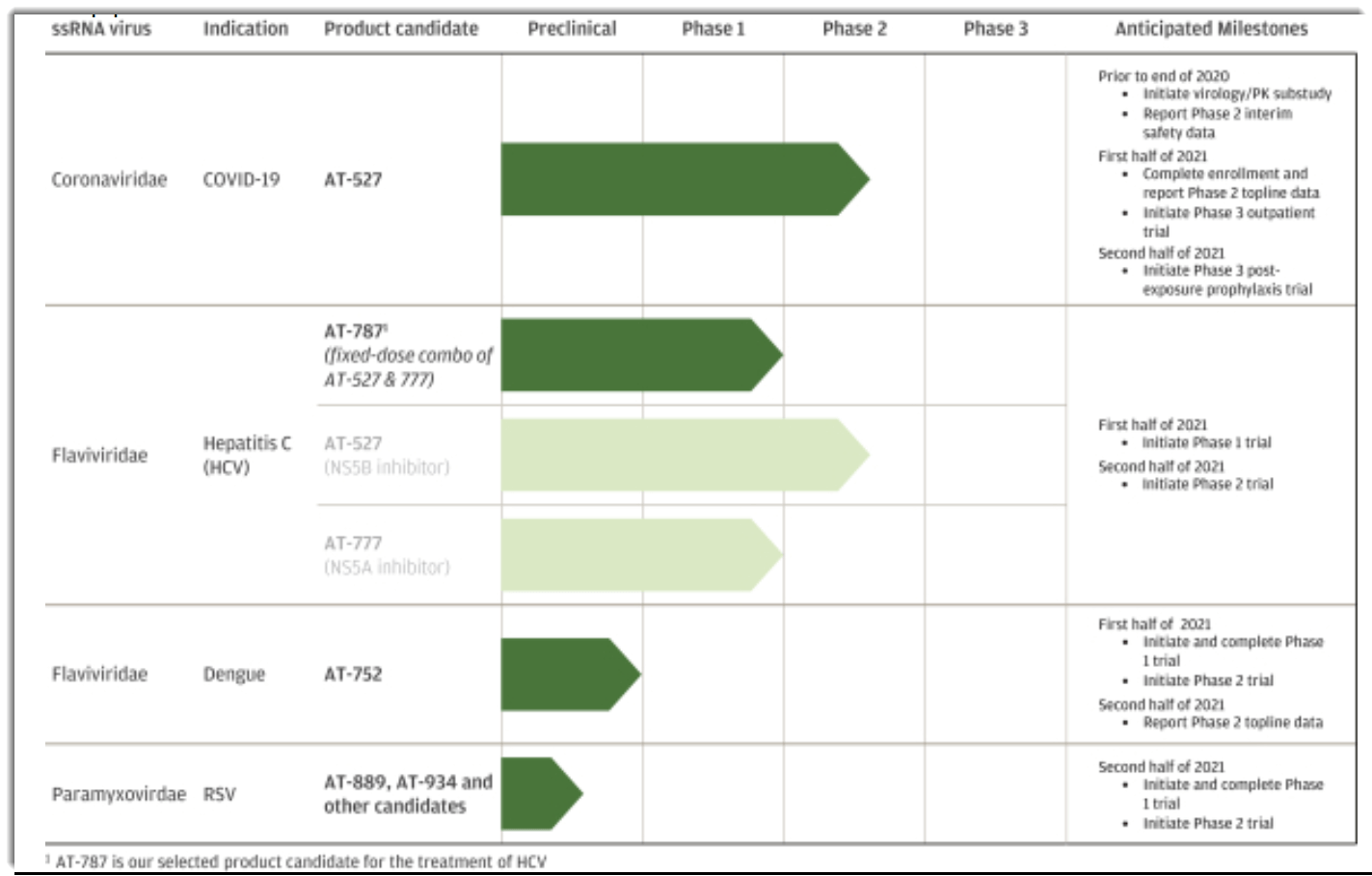Select the Phase 2 column header
Viewport: 1372px width, 876px height.
854,29
